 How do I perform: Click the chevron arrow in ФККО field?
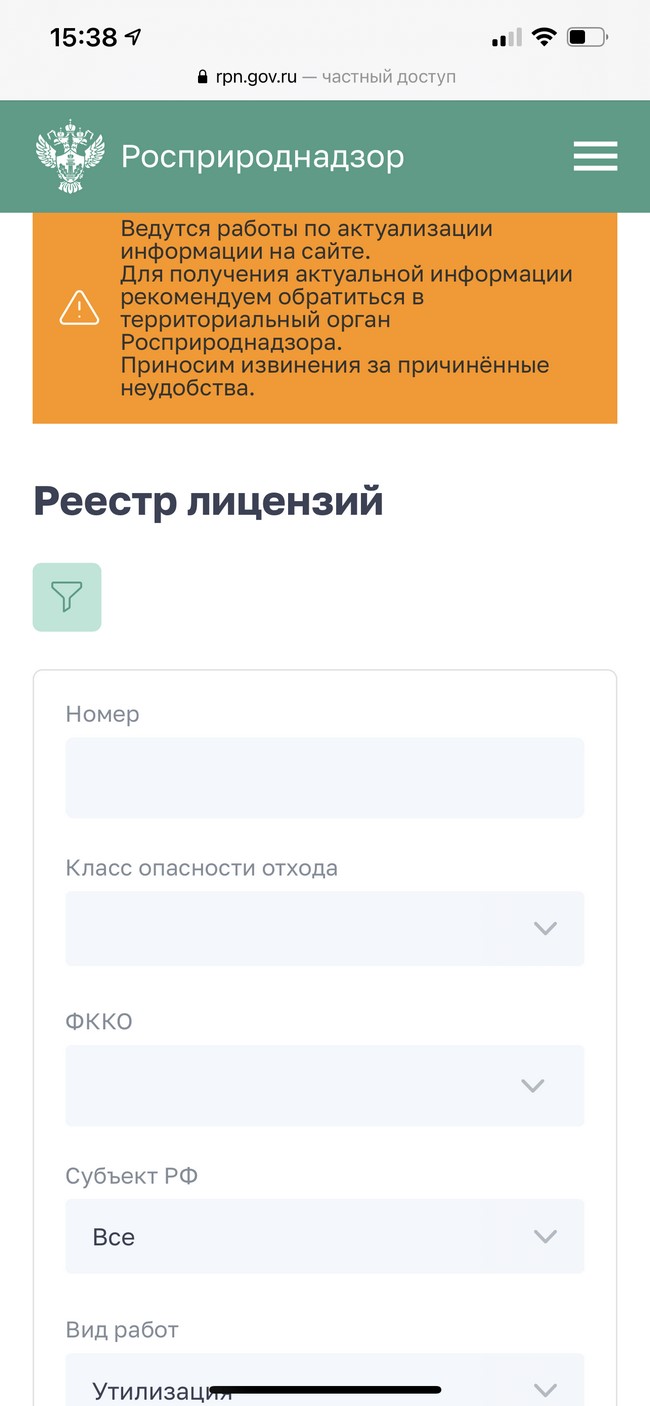[x=533, y=1085]
